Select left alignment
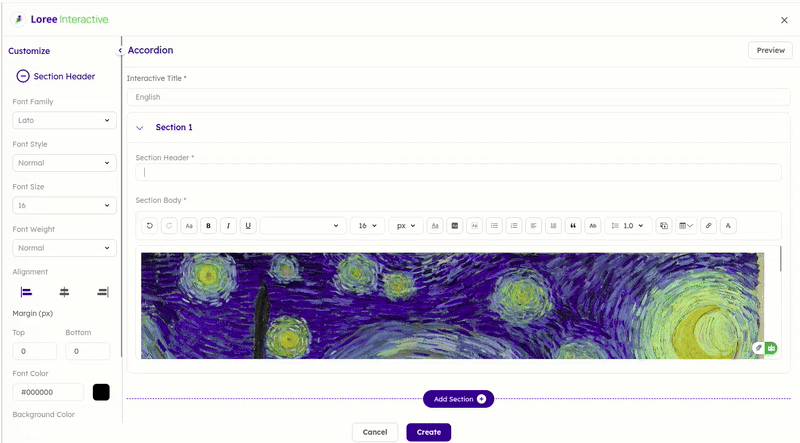This screenshot has width=800, height=443. click(26, 292)
